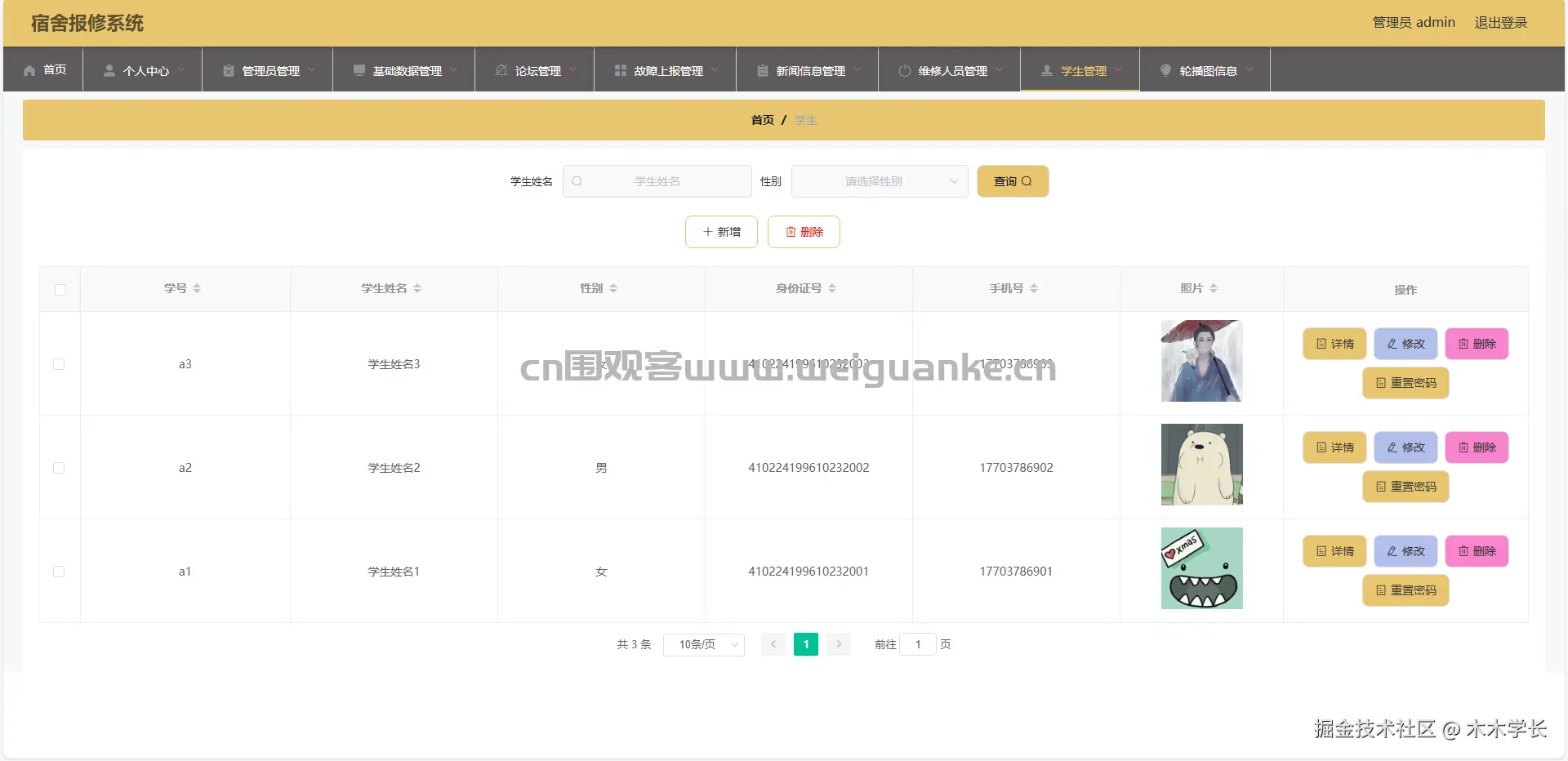Click page number 1 button

[x=806, y=644]
